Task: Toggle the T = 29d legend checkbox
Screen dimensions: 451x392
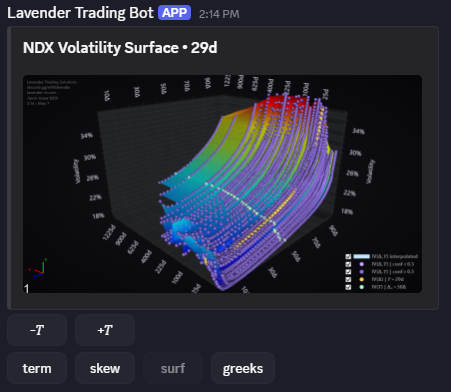Action: [348, 279]
